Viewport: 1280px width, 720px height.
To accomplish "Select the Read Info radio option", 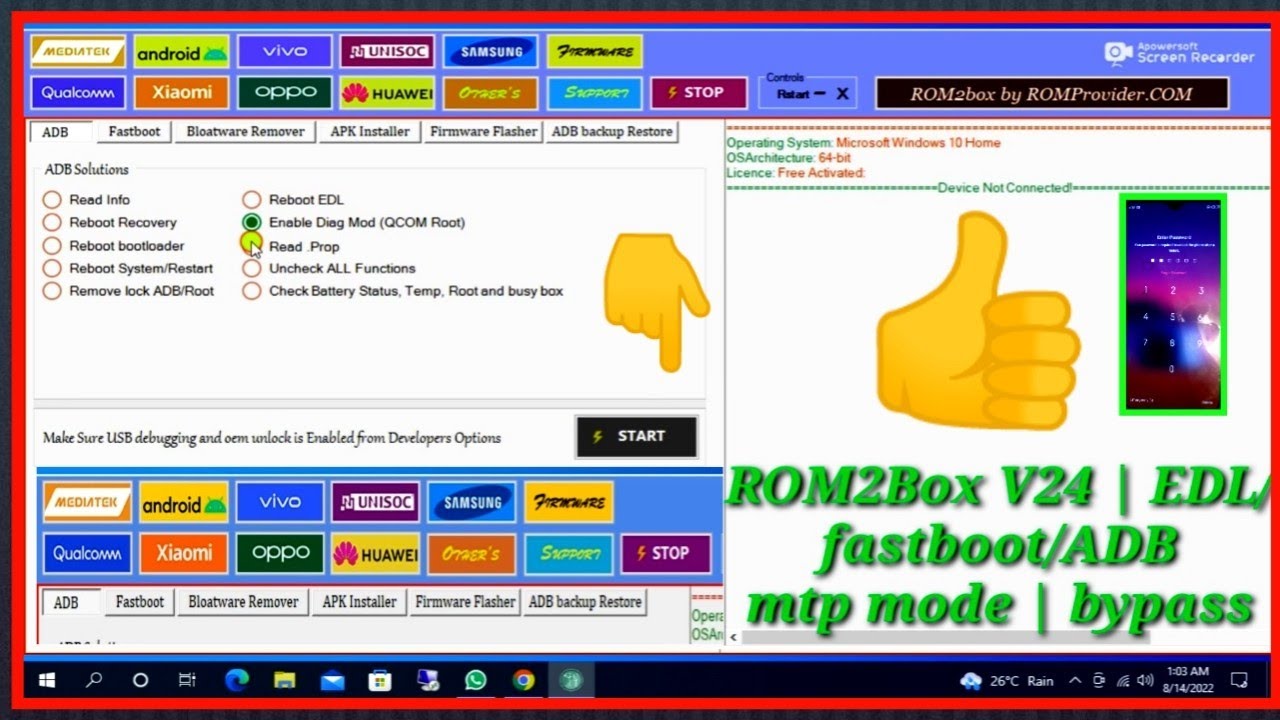I will tap(87, 199).
